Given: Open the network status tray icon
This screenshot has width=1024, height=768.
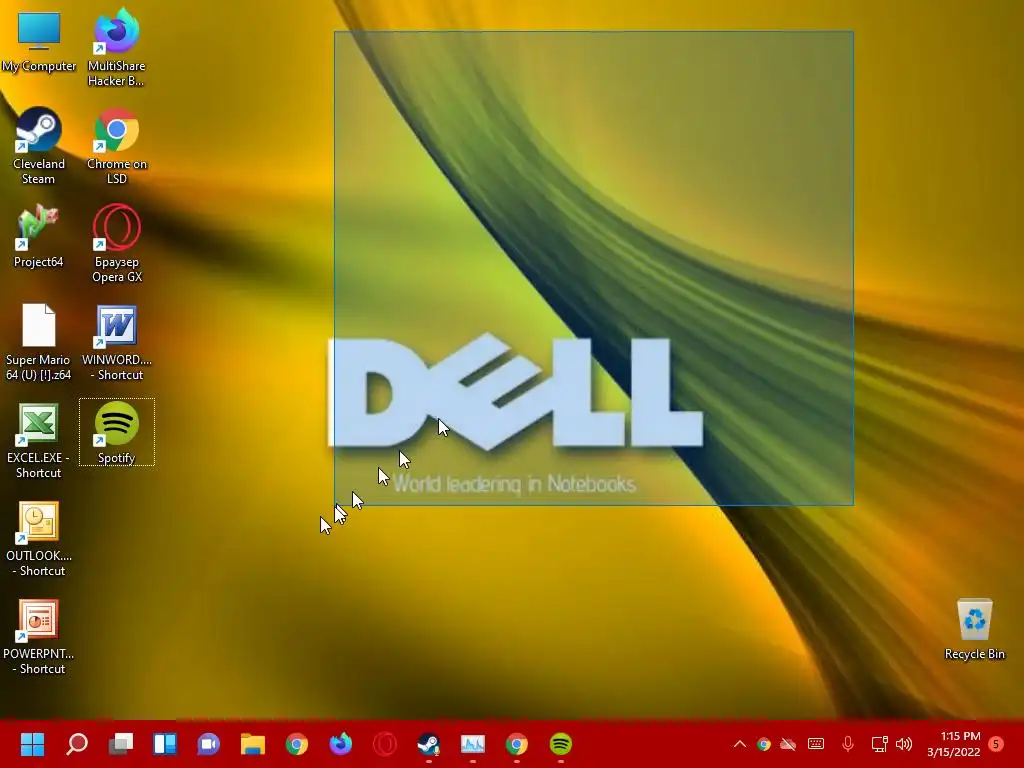Looking at the screenshot, I should (x=879, y=744).
